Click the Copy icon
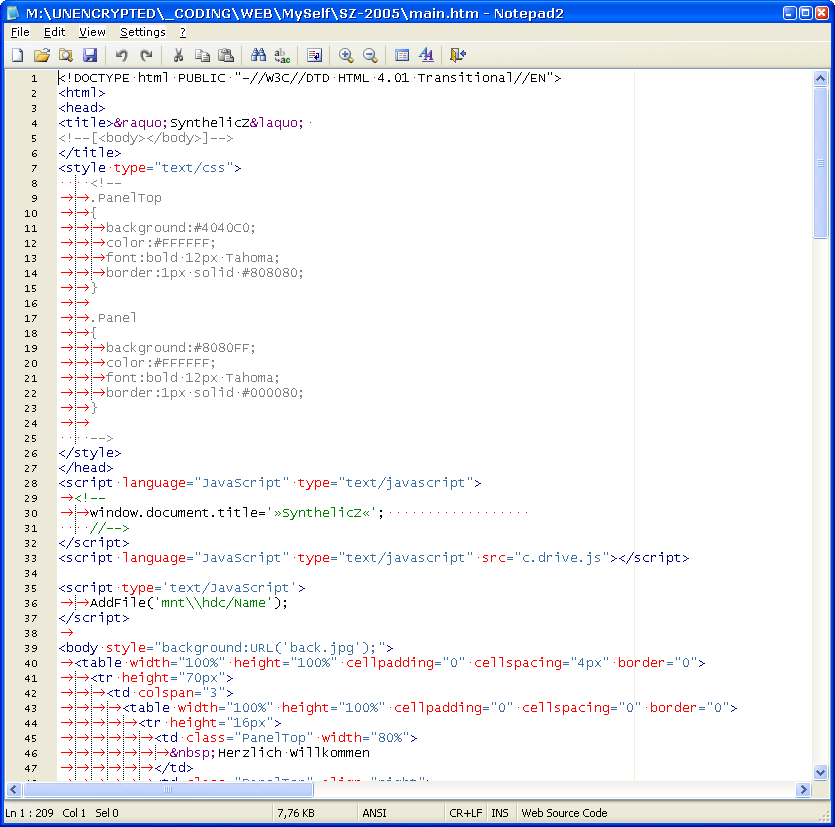The width and height of the screenshot is (835, 827). tap(202, 55)
